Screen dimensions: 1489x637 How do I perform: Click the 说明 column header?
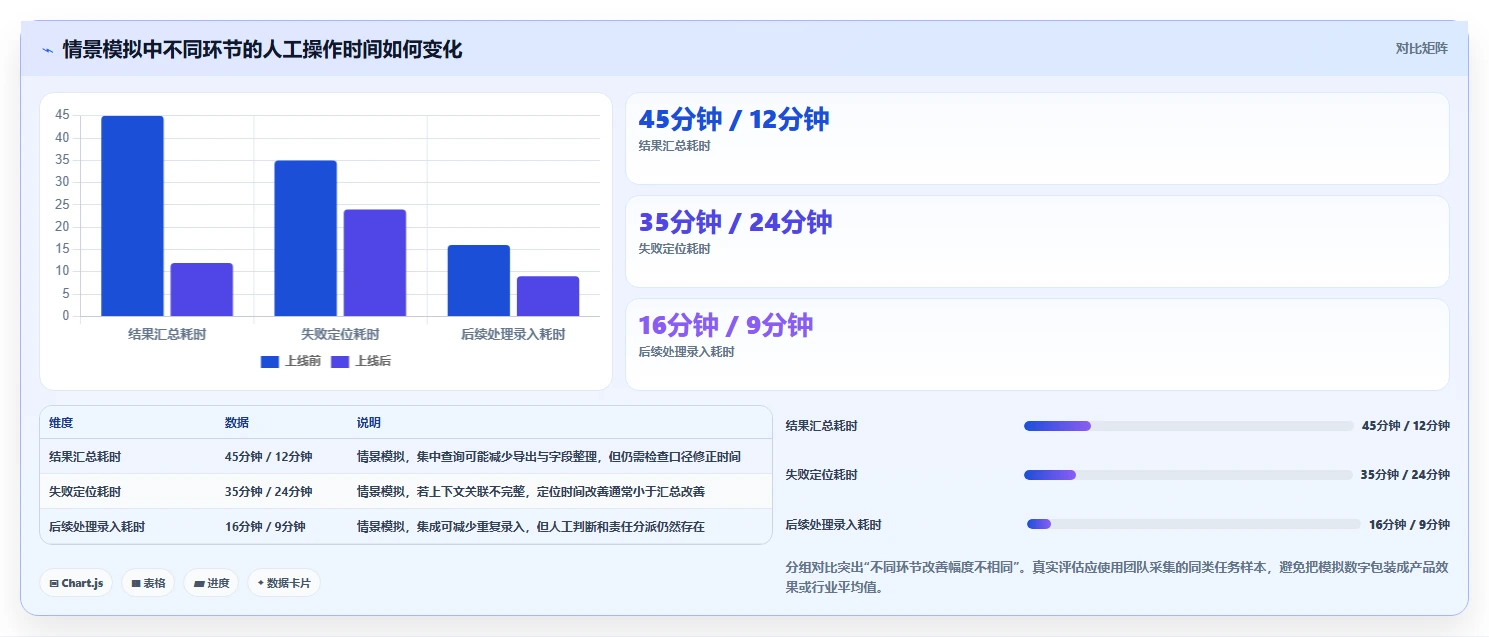tap(369, 423)
